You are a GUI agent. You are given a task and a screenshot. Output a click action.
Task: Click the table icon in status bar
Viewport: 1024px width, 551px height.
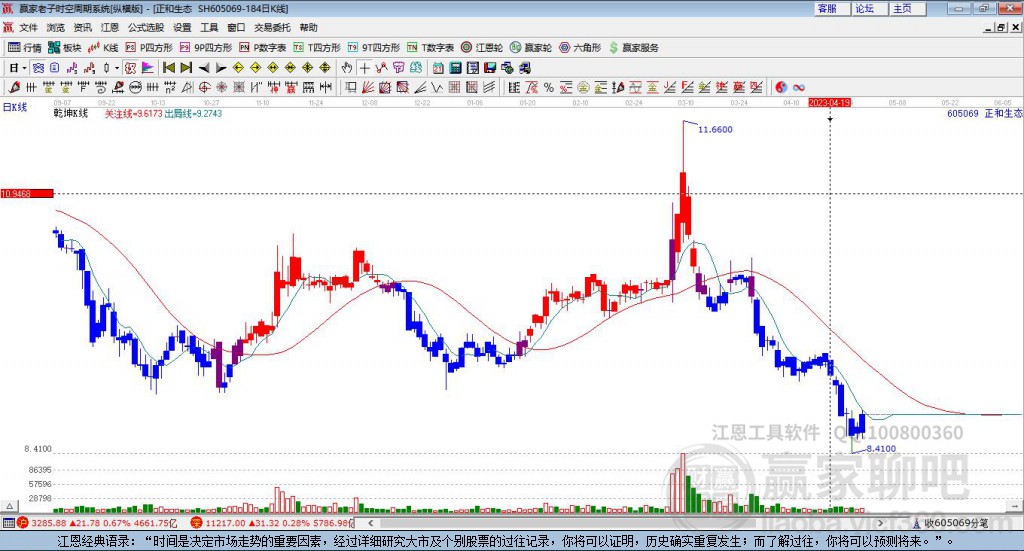(x=8, y=523)
